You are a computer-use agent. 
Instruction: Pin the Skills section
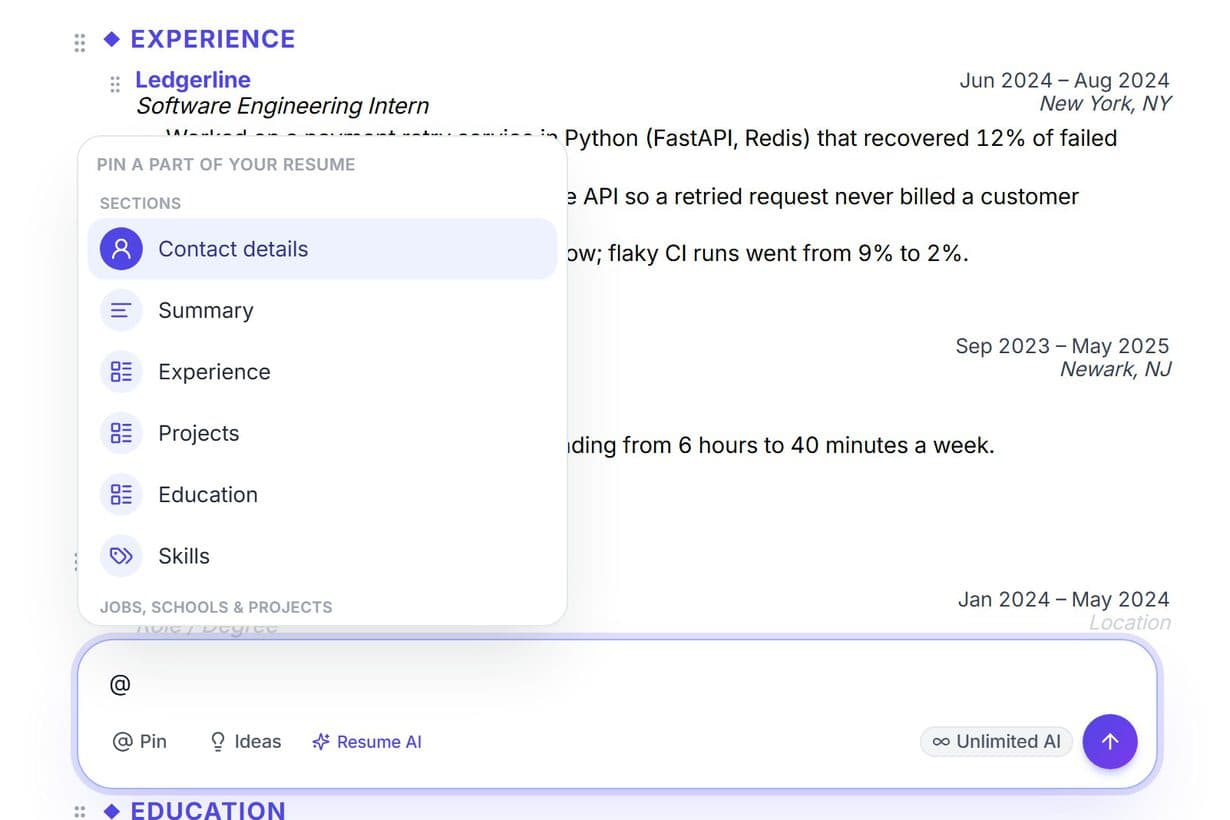[322, 556]
